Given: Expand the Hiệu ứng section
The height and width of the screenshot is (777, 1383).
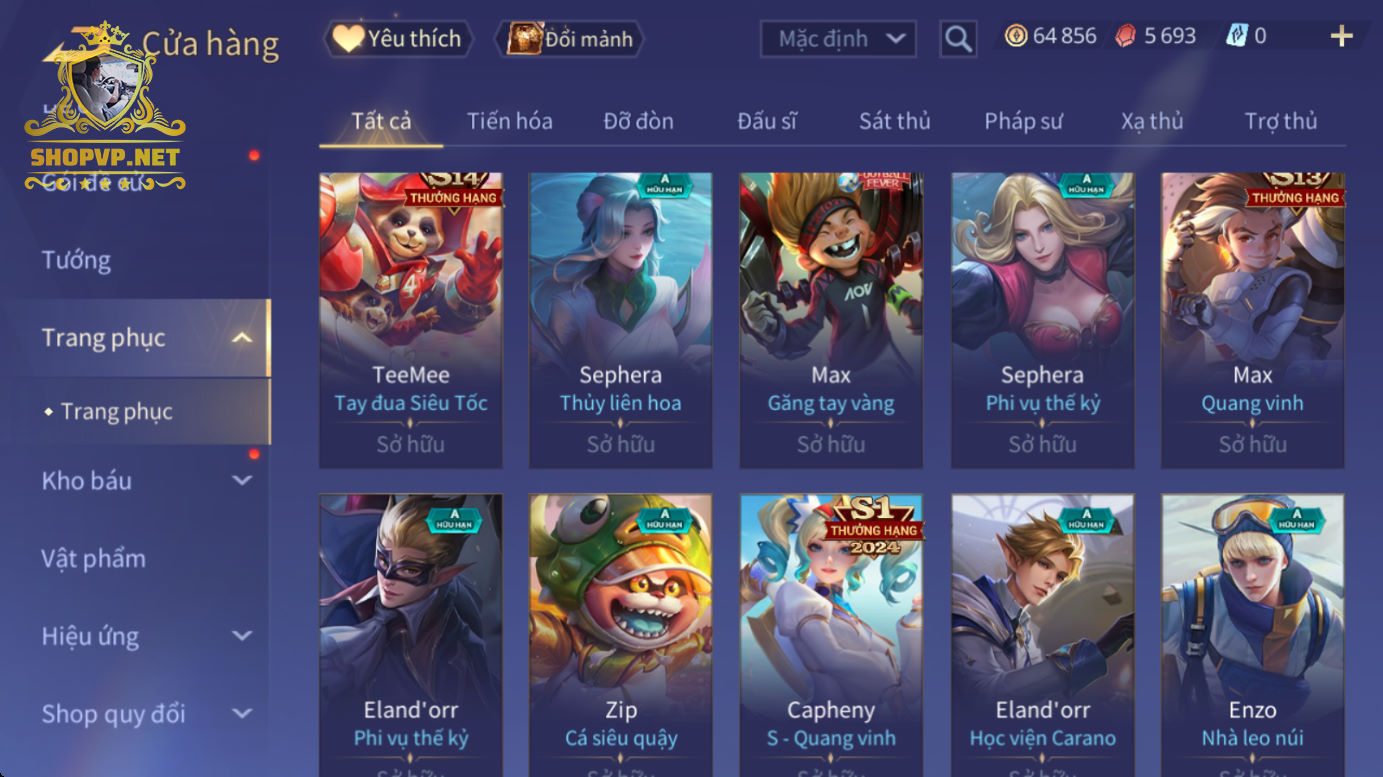Looking at the screenshot, I should click(x=242, y=636).
